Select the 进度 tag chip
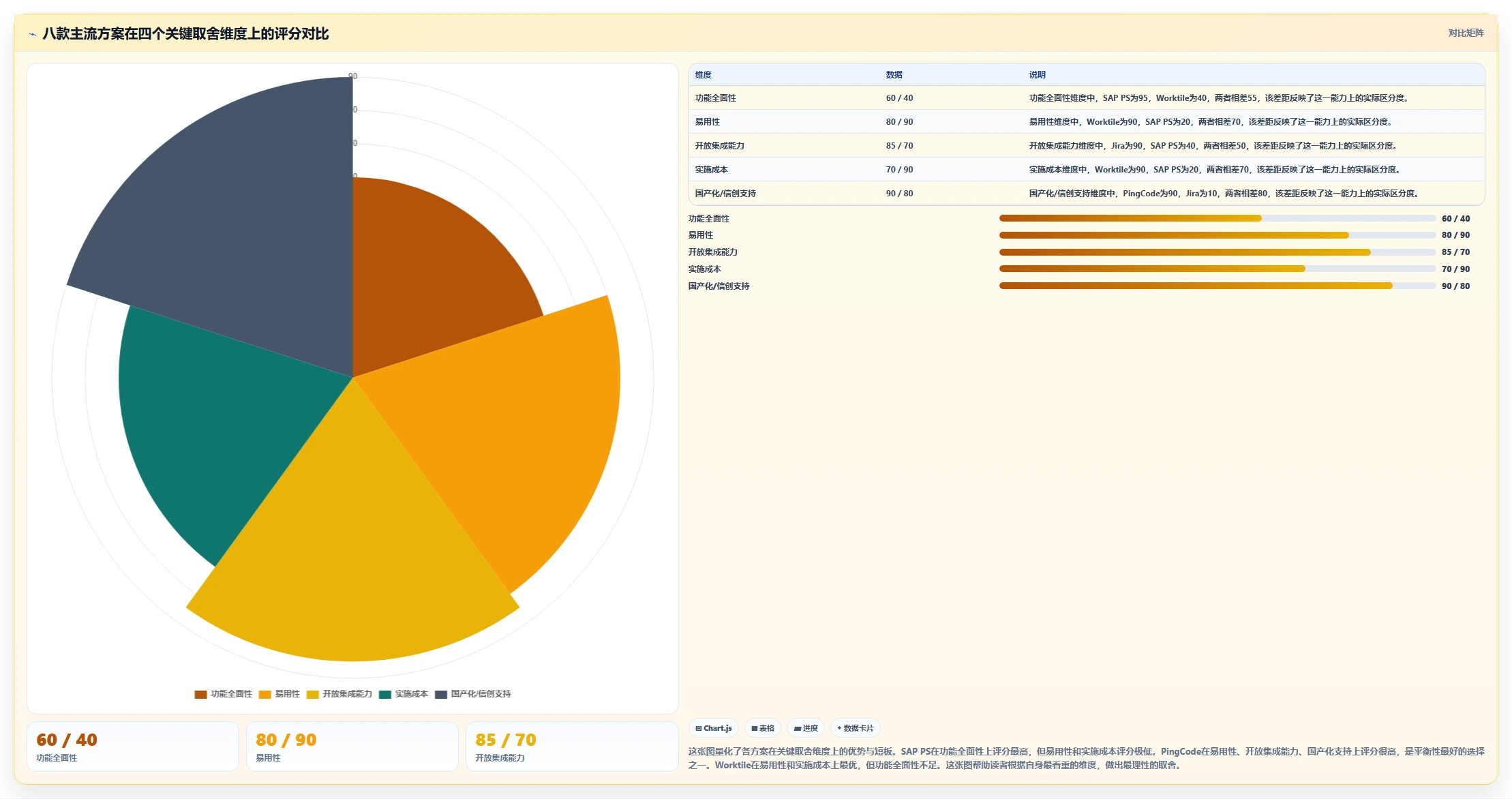 click(x=806, y=728)
